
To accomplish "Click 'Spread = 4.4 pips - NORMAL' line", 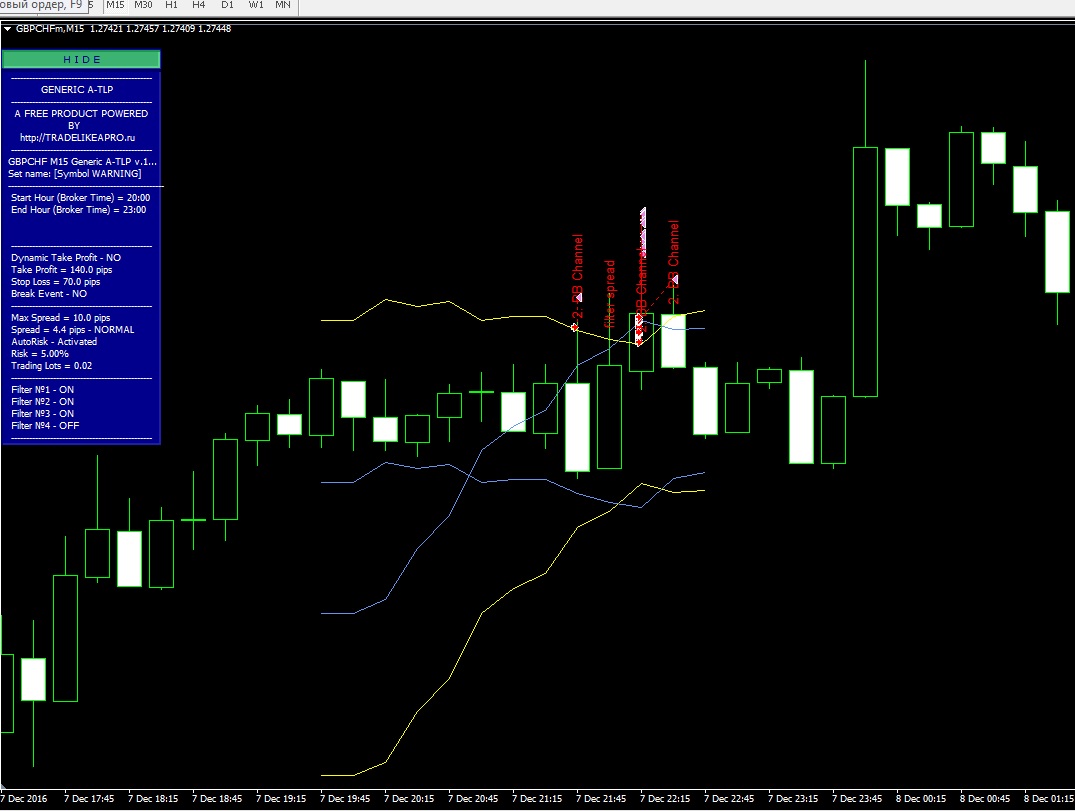I will (x=73, y=330).
